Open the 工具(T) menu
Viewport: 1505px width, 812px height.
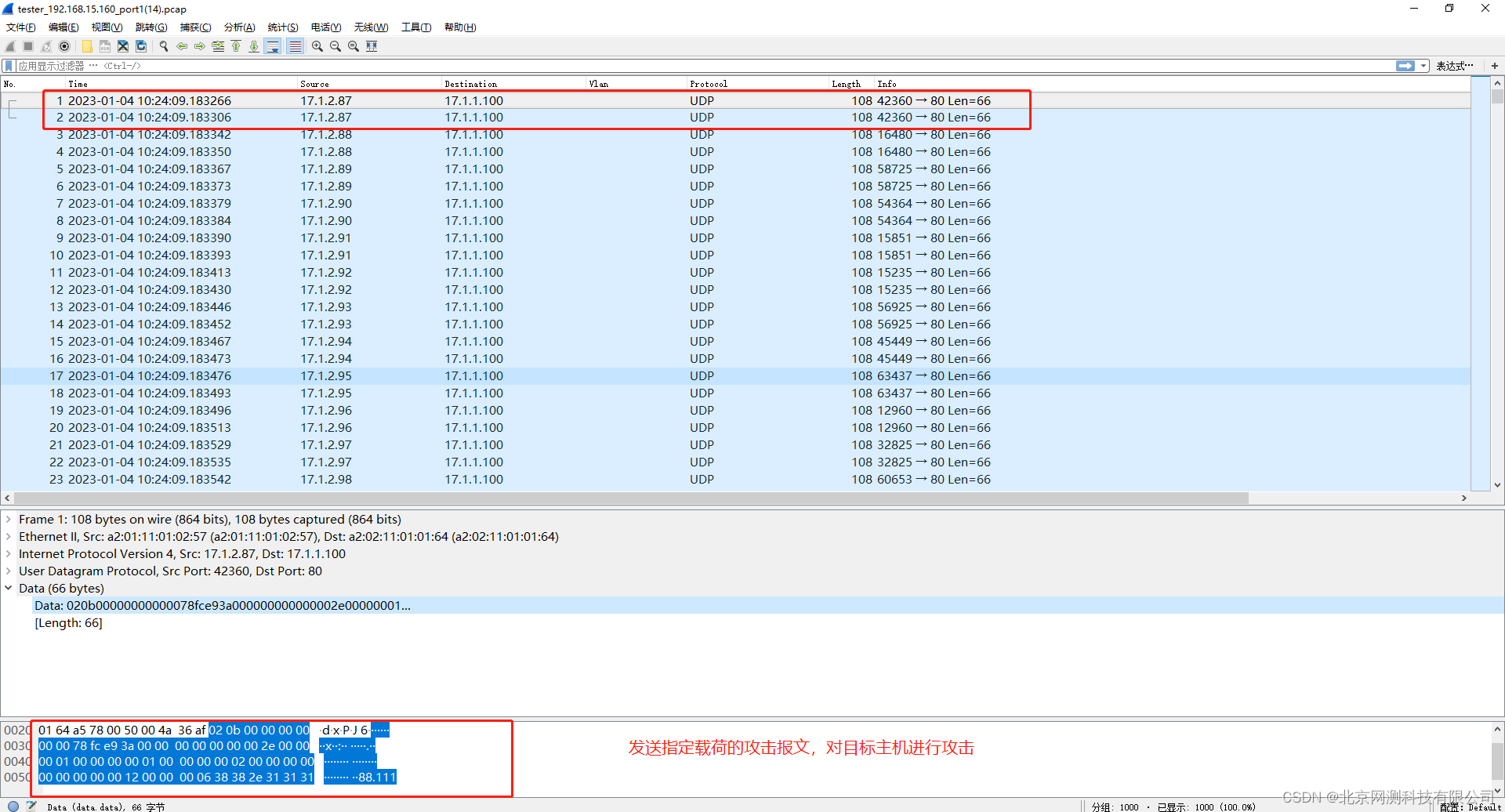[x=416, y=27]
